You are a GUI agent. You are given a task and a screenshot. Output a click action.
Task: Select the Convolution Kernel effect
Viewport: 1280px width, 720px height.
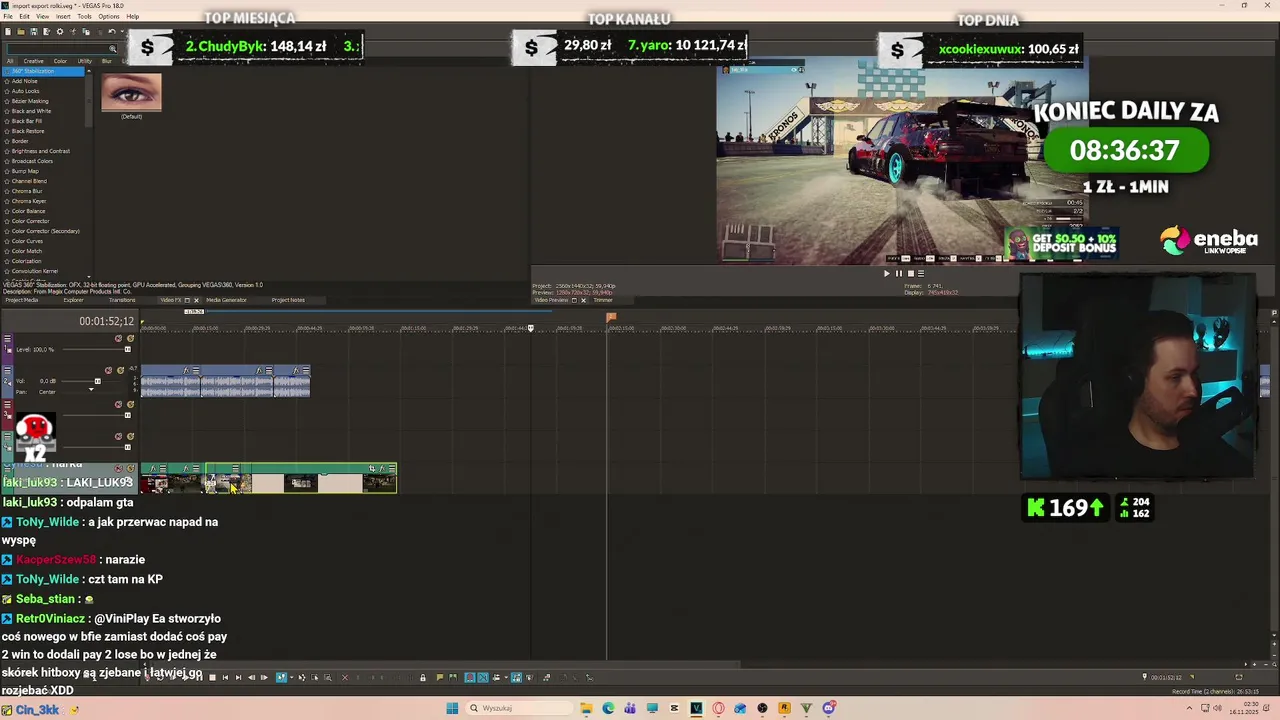click(x=35, y=271)
